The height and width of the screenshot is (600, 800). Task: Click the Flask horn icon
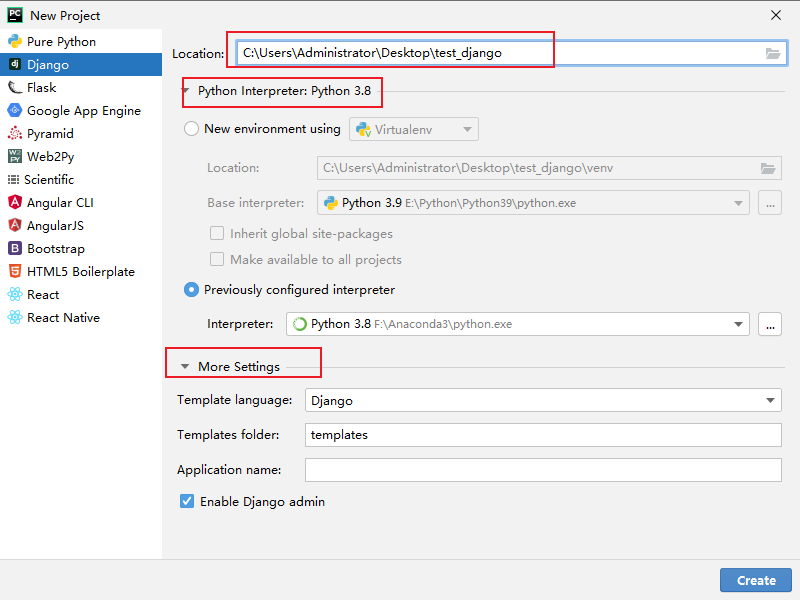click(15, 87)
